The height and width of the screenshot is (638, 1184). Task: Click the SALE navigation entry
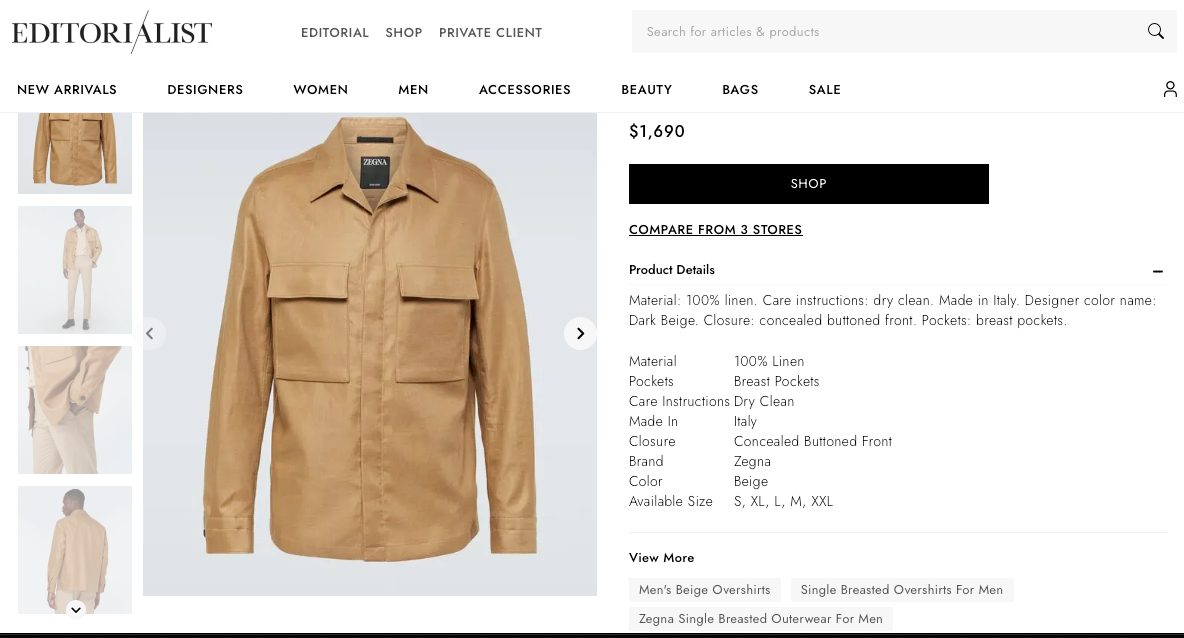coord(824,89)
